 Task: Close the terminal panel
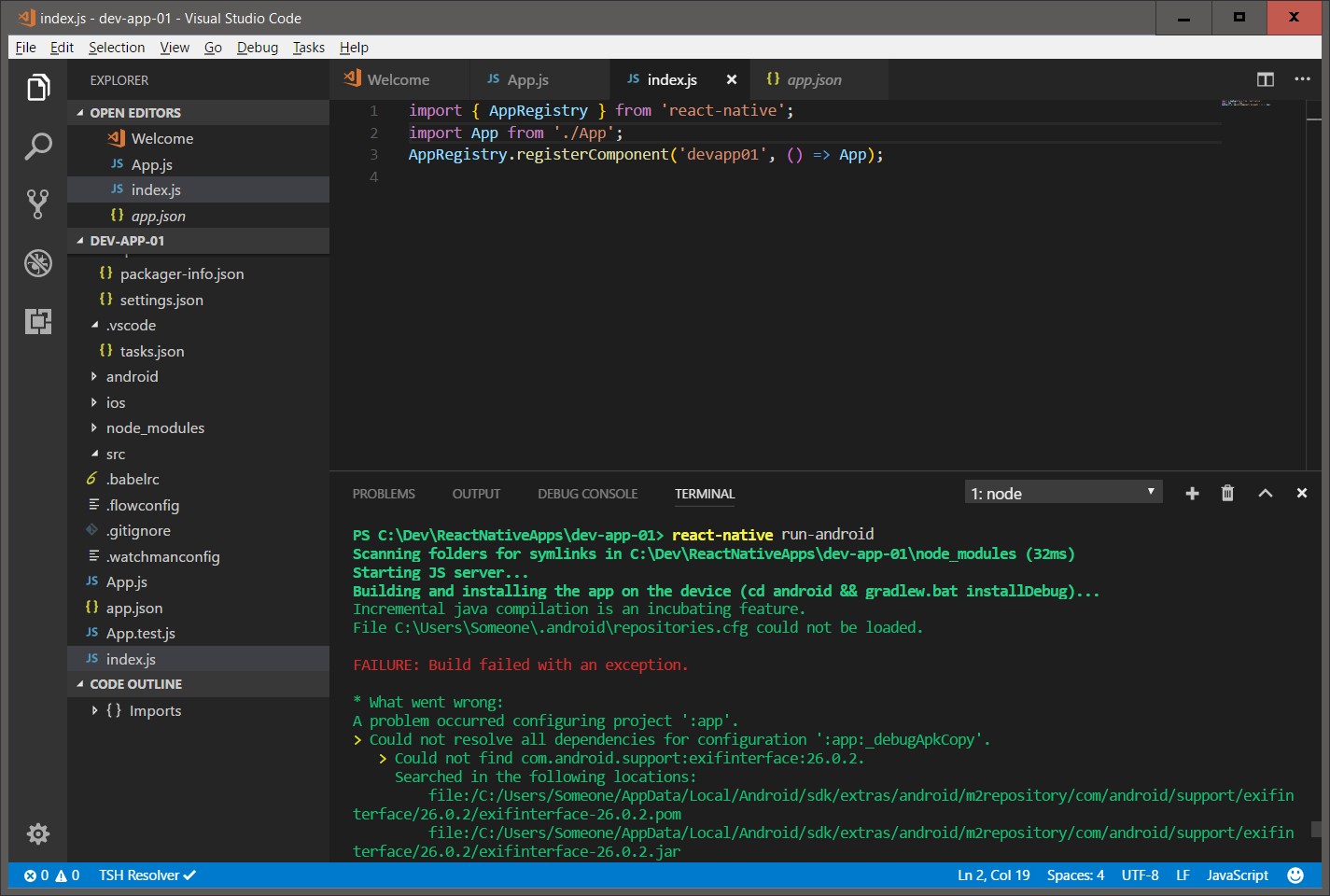coord(1302,493)
